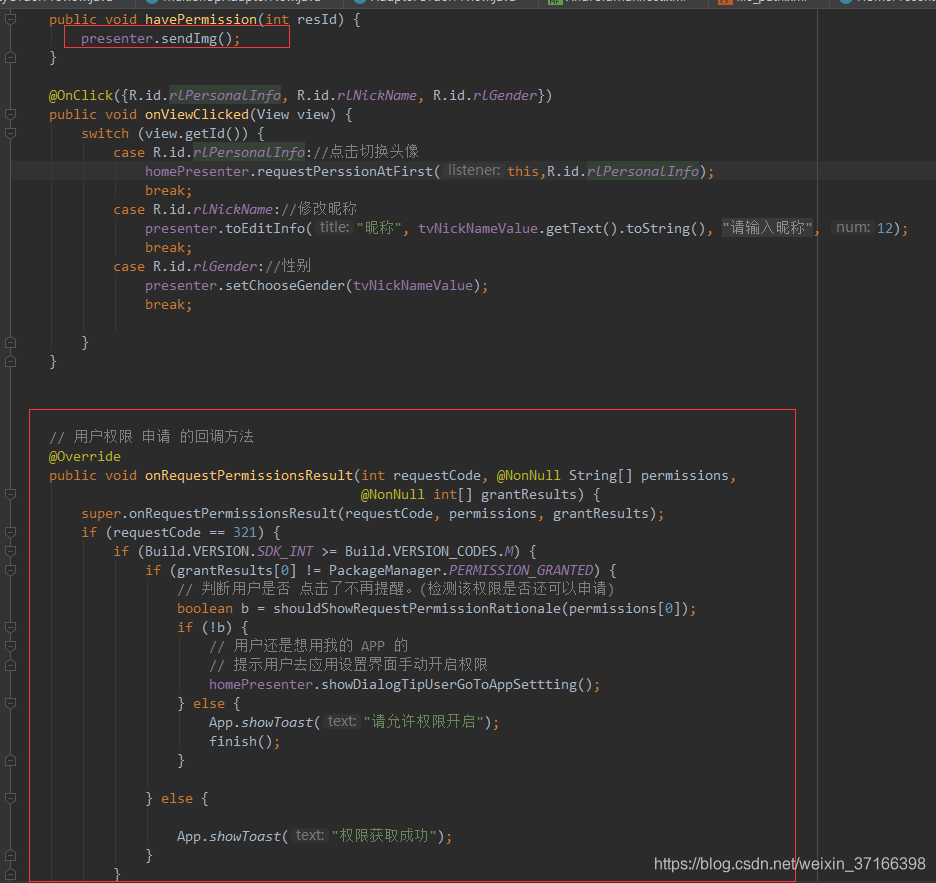This screenshot has height=883, width=936.
Task: Click the 点击切换头像 comment
Action: click(366, 152)
